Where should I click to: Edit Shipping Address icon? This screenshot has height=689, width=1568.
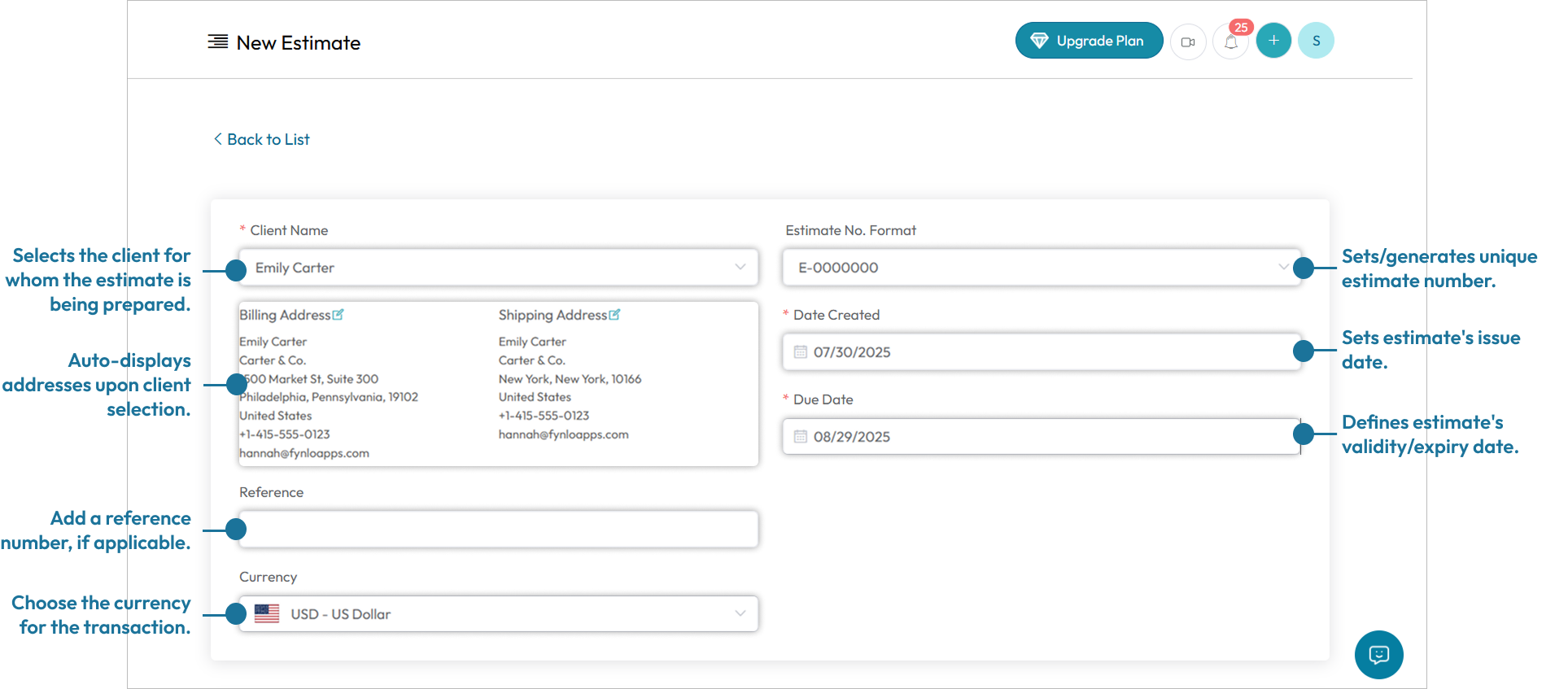click(x=614, y=315)
